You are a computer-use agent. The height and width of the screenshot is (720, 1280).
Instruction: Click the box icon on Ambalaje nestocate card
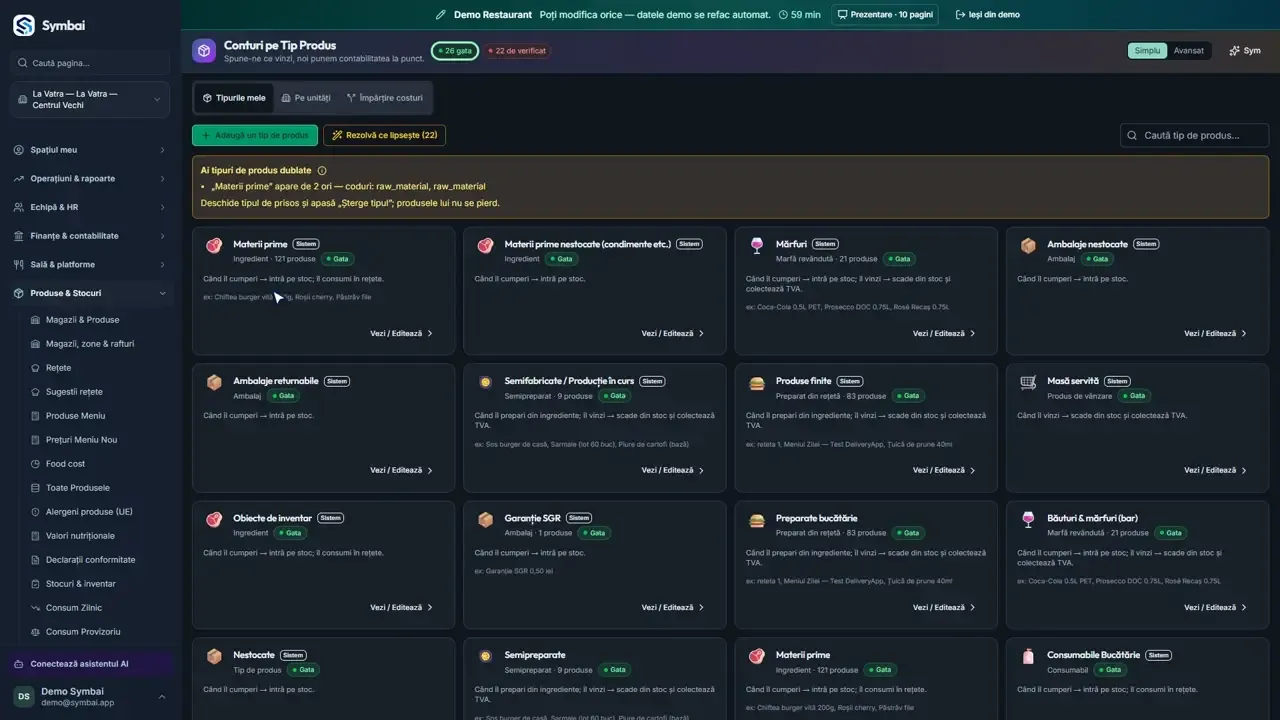point(1028,245)
